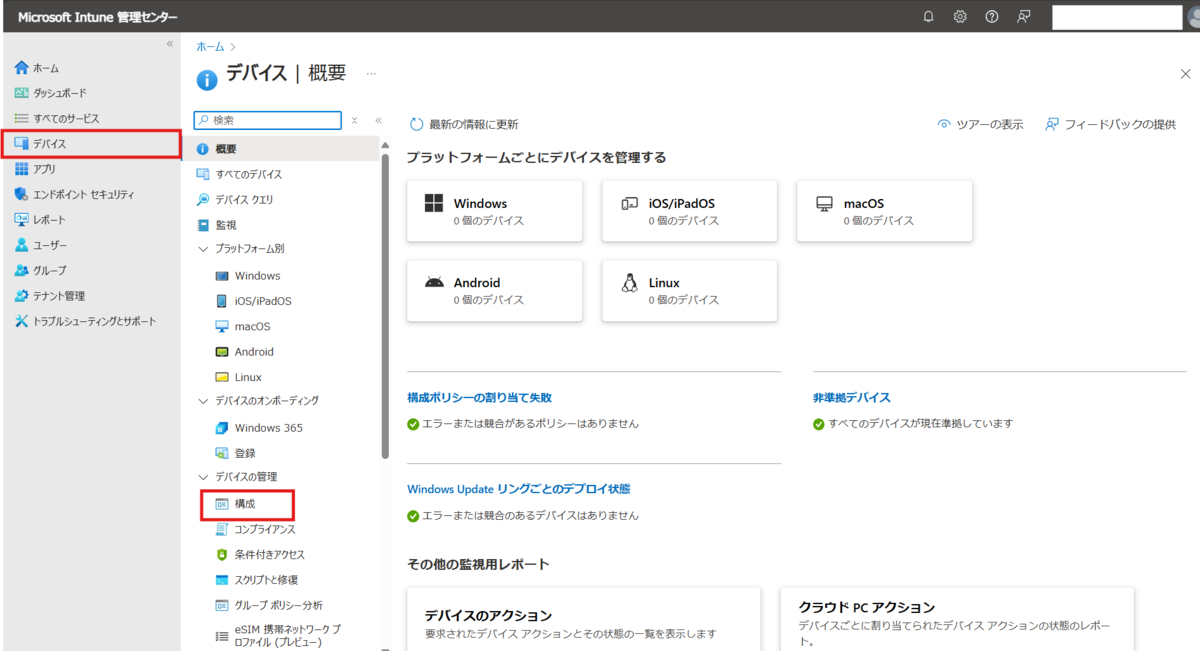
Task: Select デバイス in left navigation
Action: click(x=90, y=144)
